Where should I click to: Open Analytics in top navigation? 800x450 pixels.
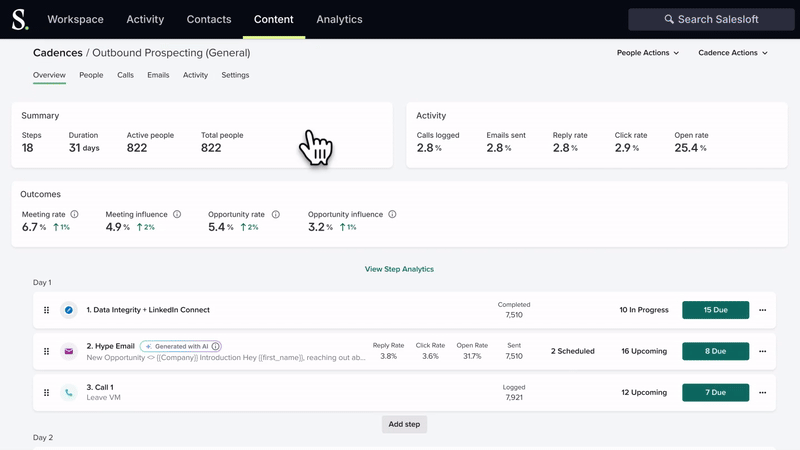click(x=339, y=19)
